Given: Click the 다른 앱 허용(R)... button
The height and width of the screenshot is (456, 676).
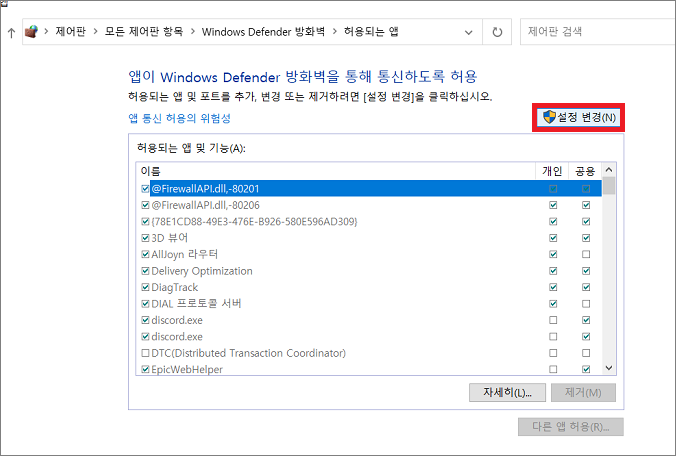Looking at the screenshot, I should pyautogui.click(x=571, y=427).
